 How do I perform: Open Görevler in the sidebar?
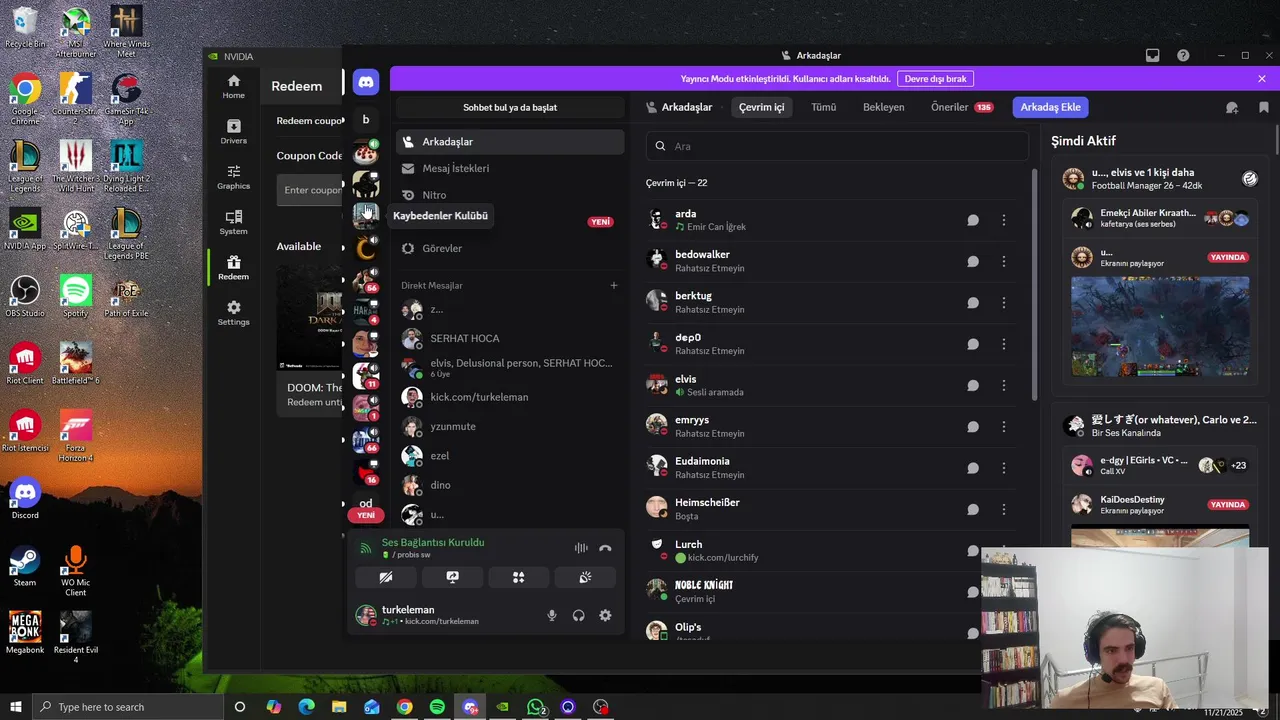click(510, 248)
